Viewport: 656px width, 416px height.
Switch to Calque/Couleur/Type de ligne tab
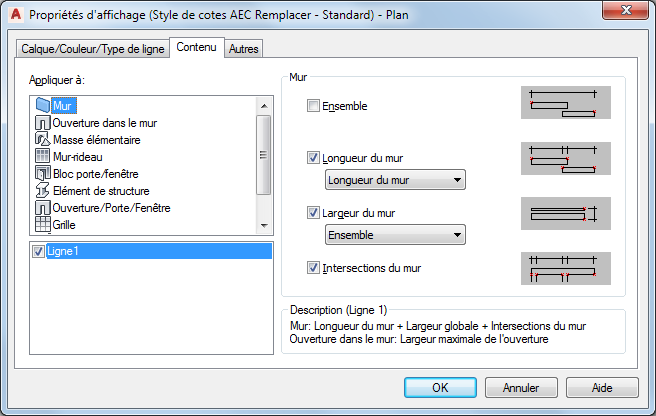(92, 49)
